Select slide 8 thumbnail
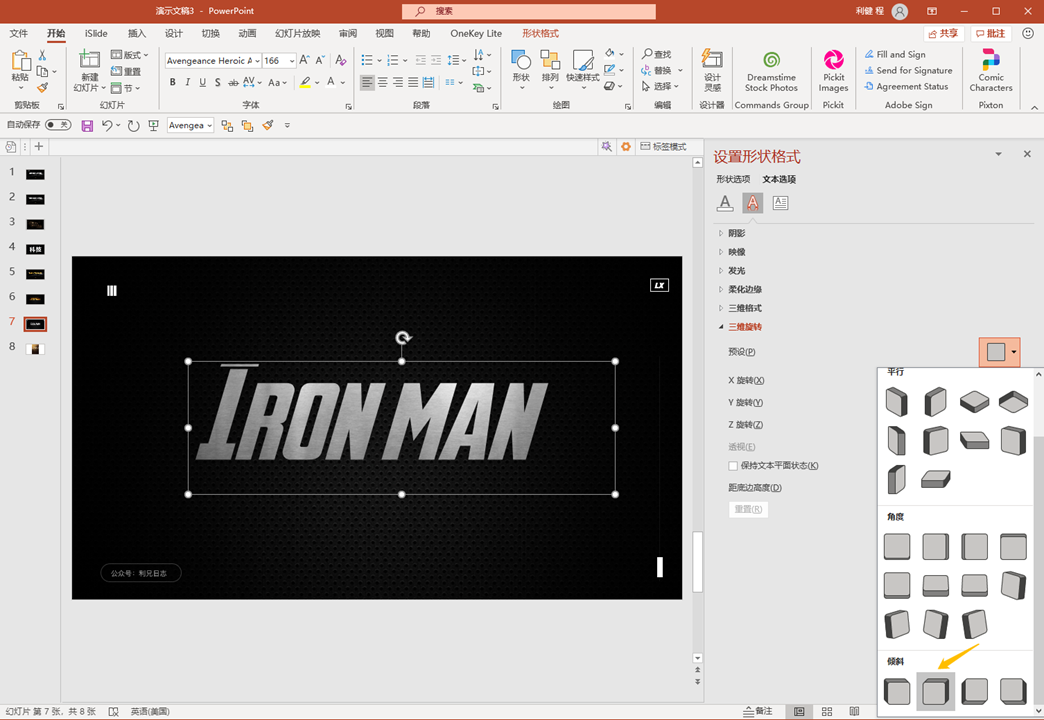 click(35, 349)
